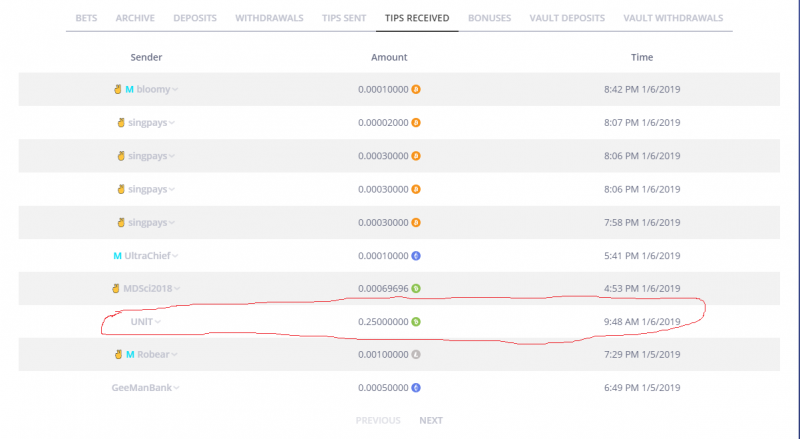Viewport: 800px width, 439px height.
Task: Open the MDSci2018 user dropdown chevron
Action: point(177,289)
